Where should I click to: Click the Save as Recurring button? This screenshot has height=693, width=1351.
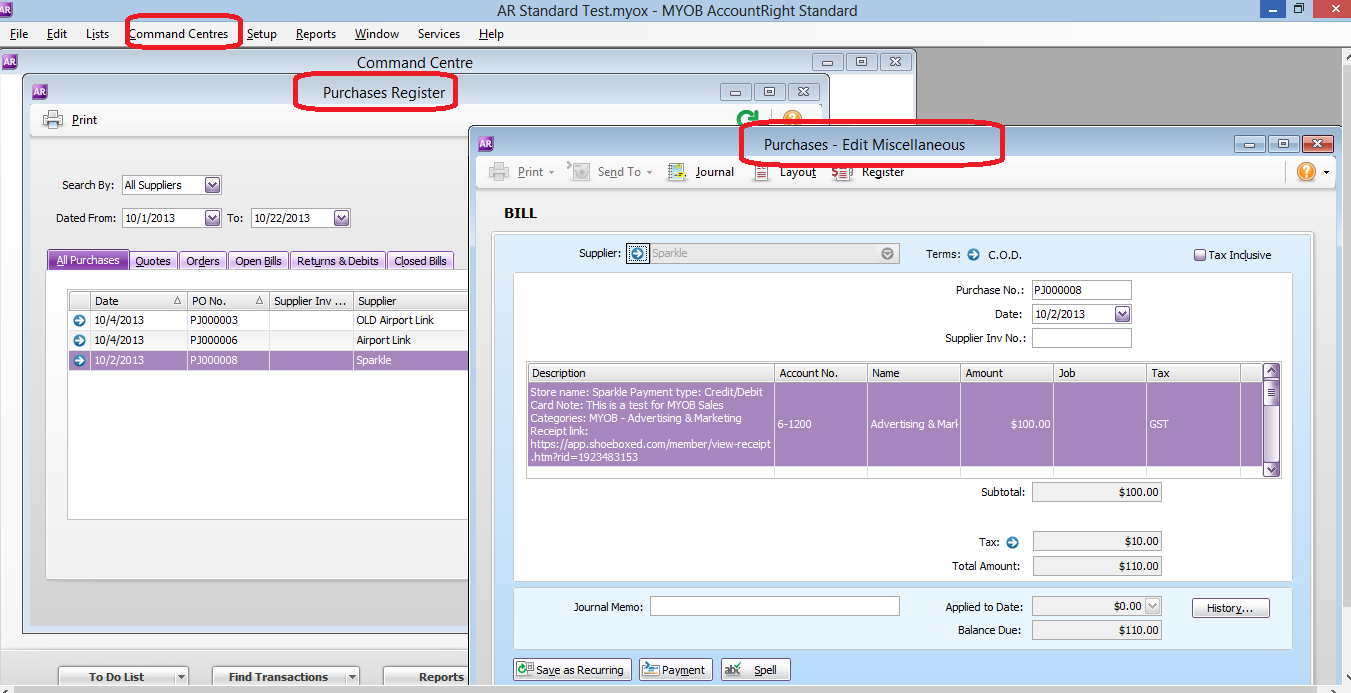pyautogui.click(x=573, y=670)
